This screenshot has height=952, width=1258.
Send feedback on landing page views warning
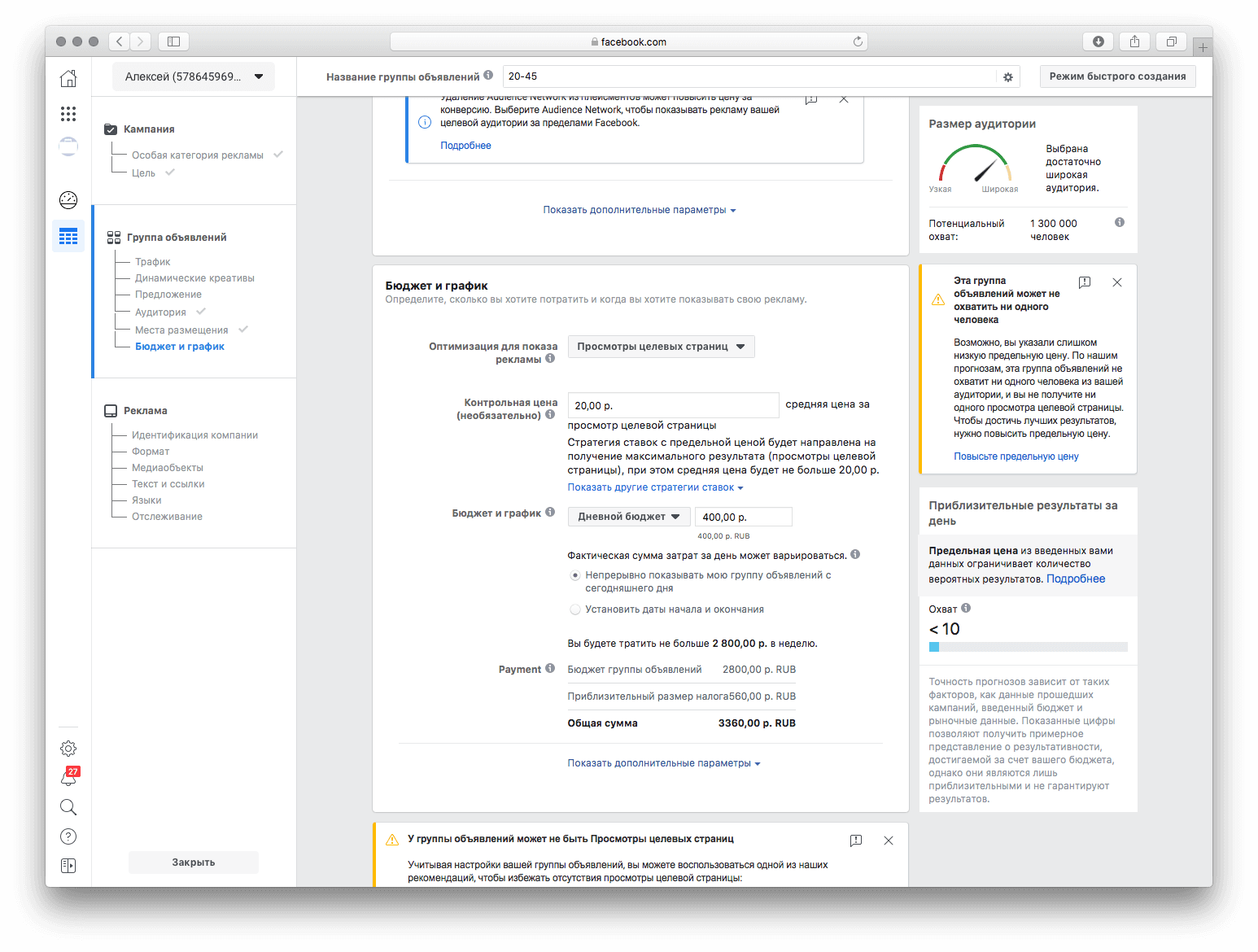[x=856, y=841]
